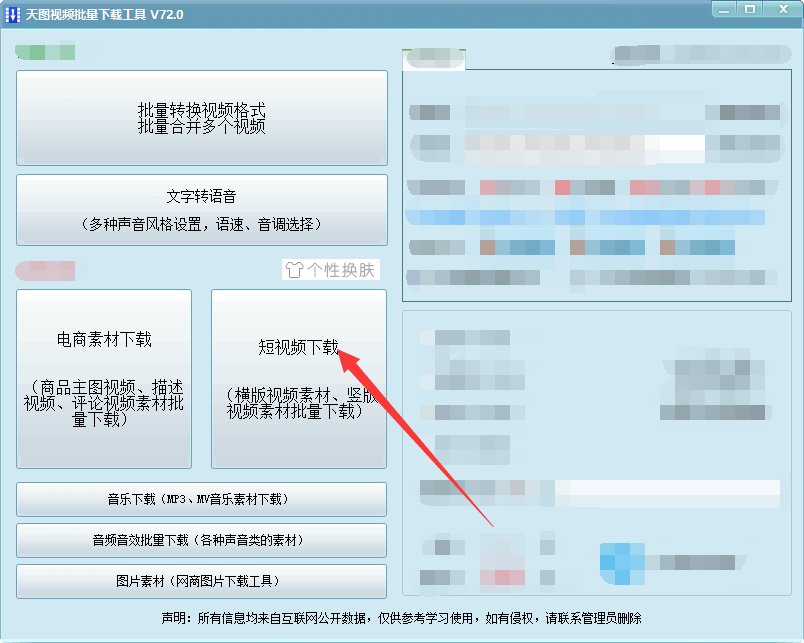Click the 声明 disclaimer text at bottom
The height and width of the screenshot is (643, 804).
402,618
